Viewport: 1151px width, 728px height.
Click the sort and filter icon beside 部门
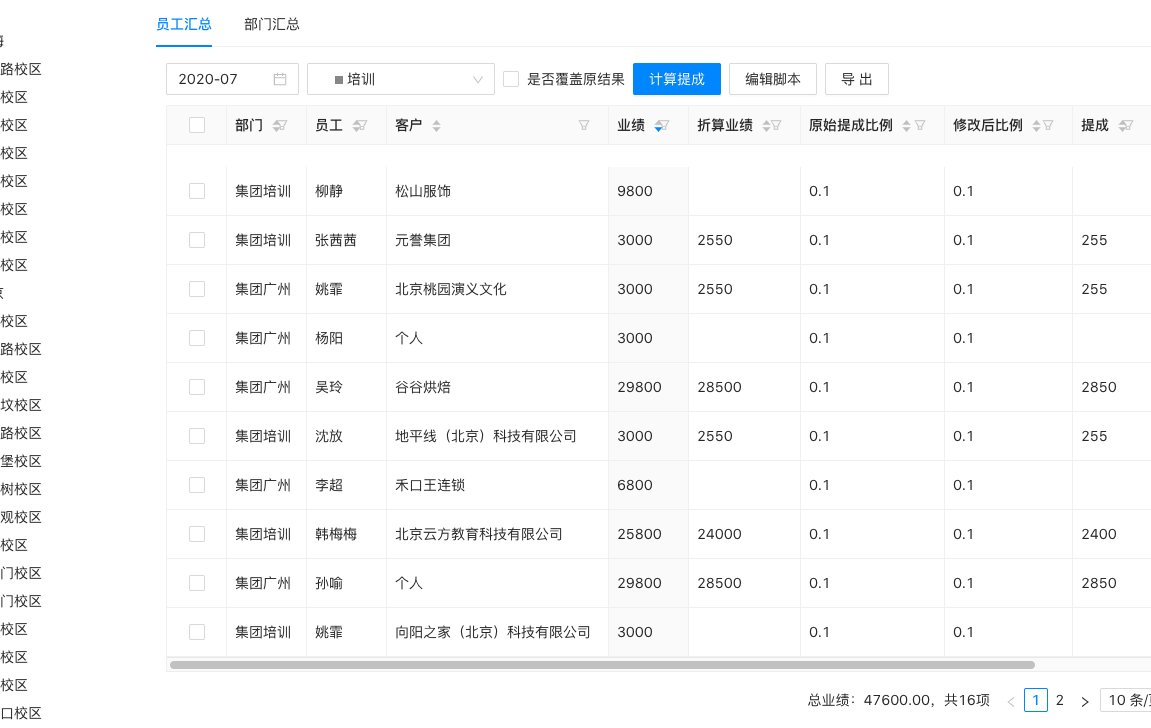280,125
